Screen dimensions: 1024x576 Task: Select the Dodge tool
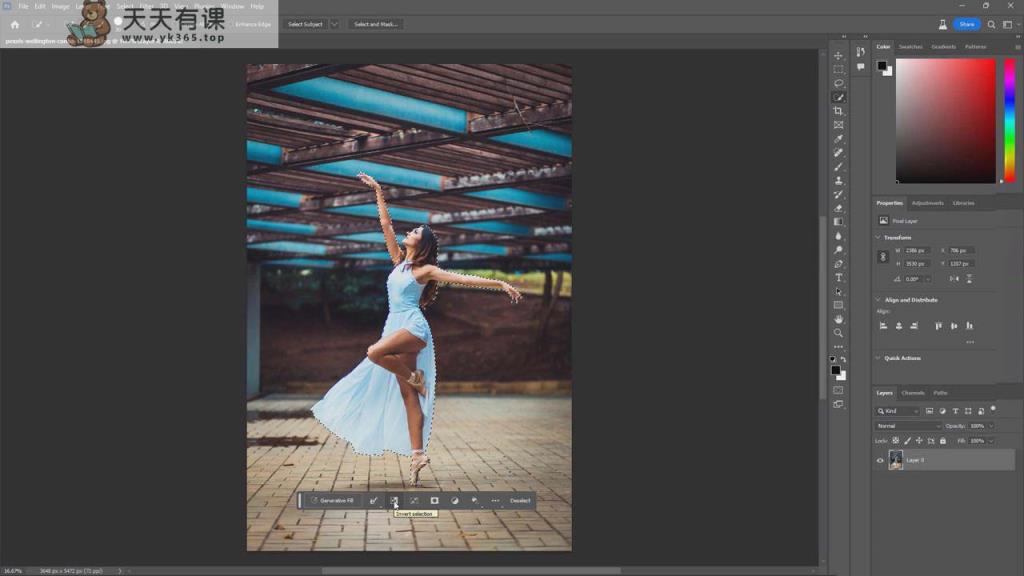(839, 250)
